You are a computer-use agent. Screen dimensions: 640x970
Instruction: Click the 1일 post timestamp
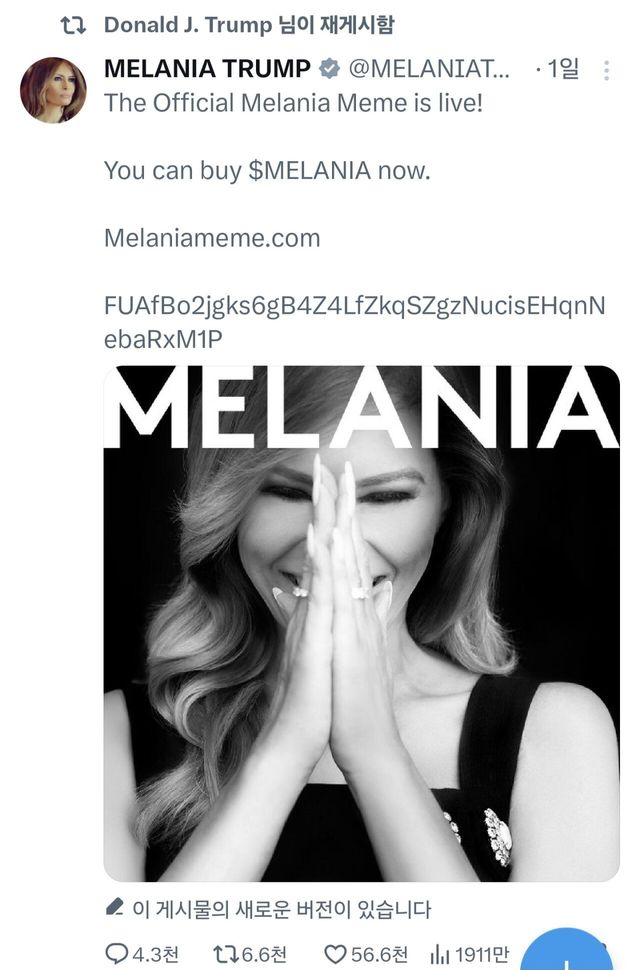562,69
